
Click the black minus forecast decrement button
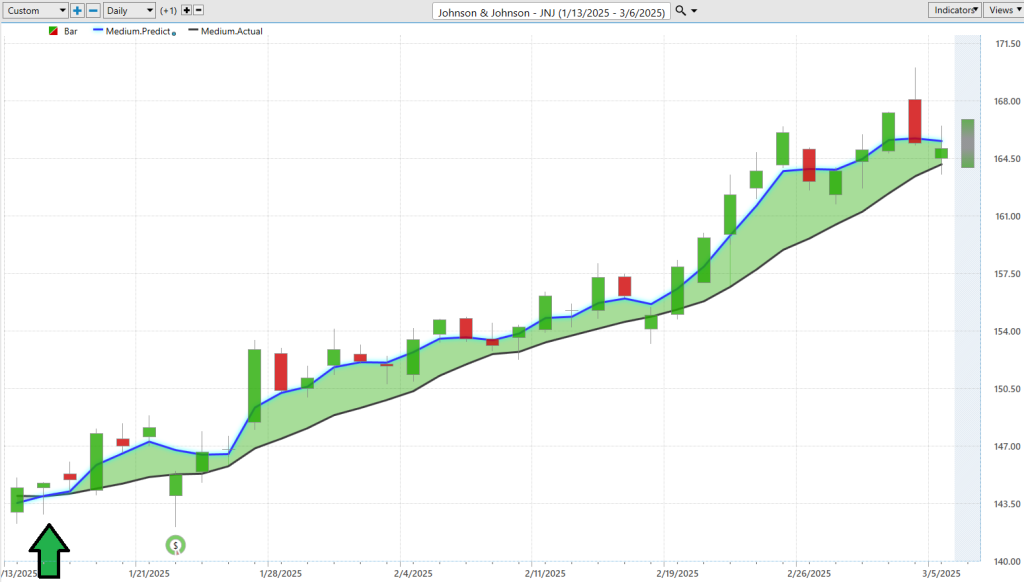(x=199, y=10)
